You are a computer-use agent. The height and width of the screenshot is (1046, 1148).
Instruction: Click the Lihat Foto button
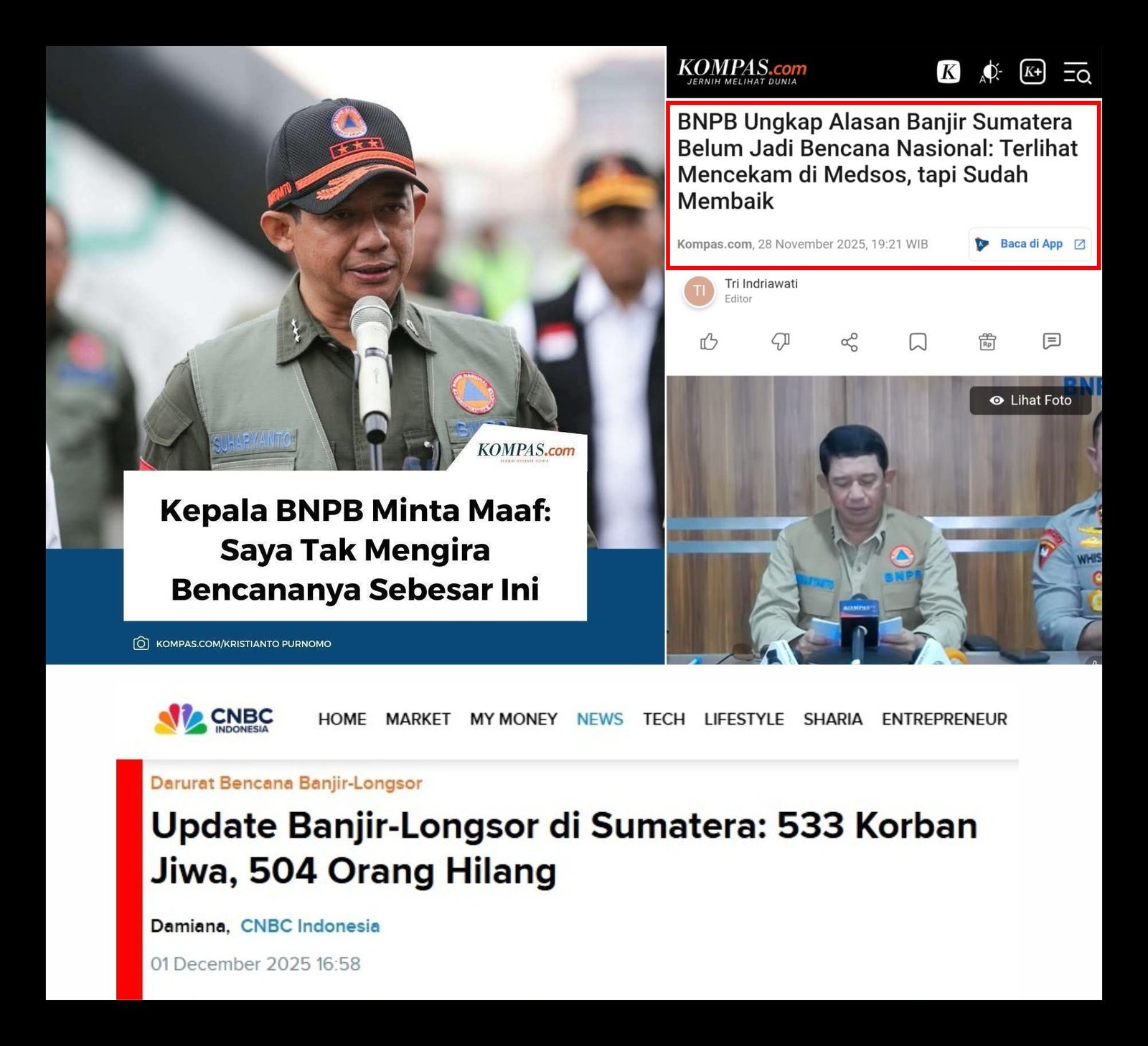pyautogui.click(x=1030, y=400)
